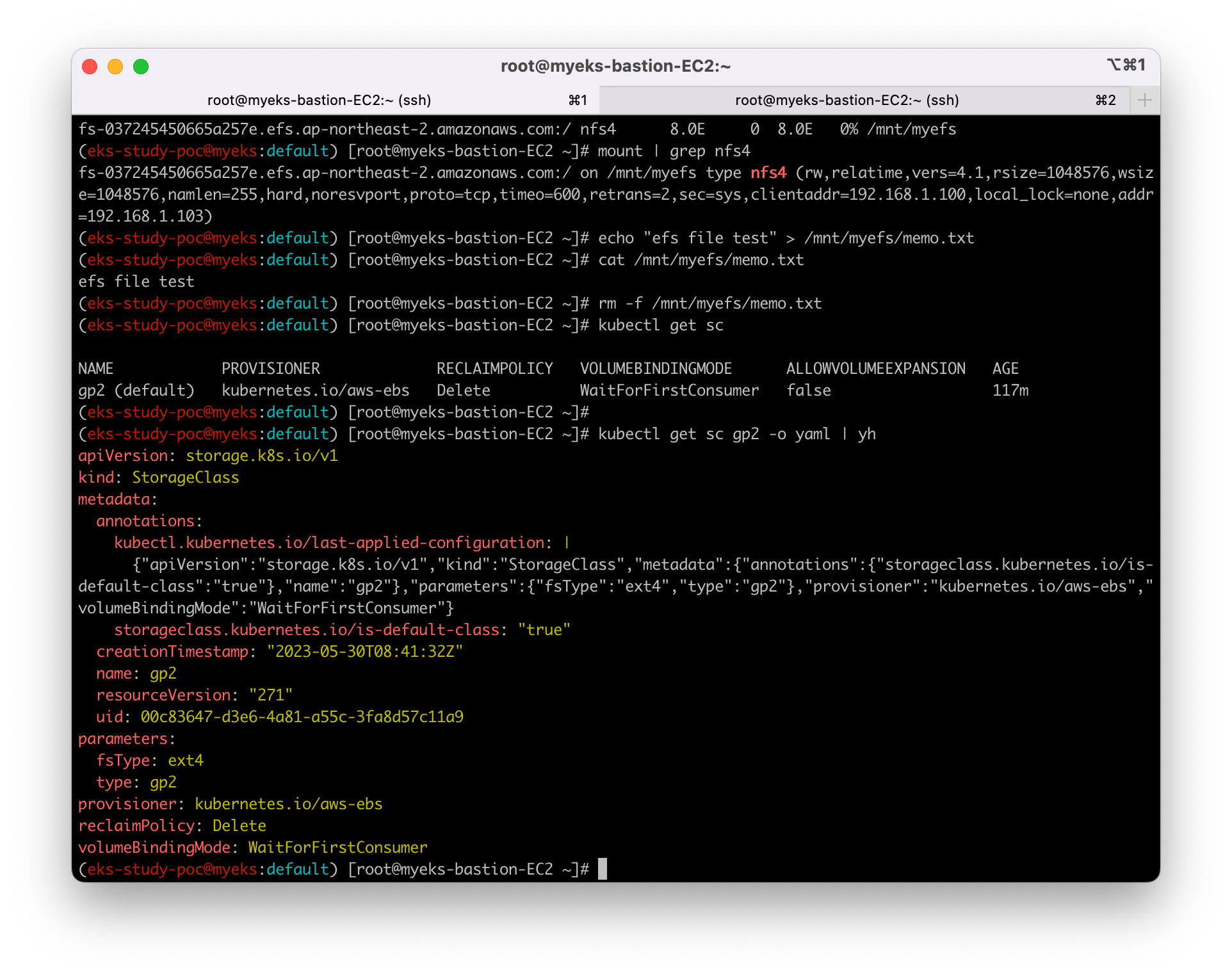Screen dimensions: 1232x977
Task: Click the yellow minimize window button
Action: point(115,67)
